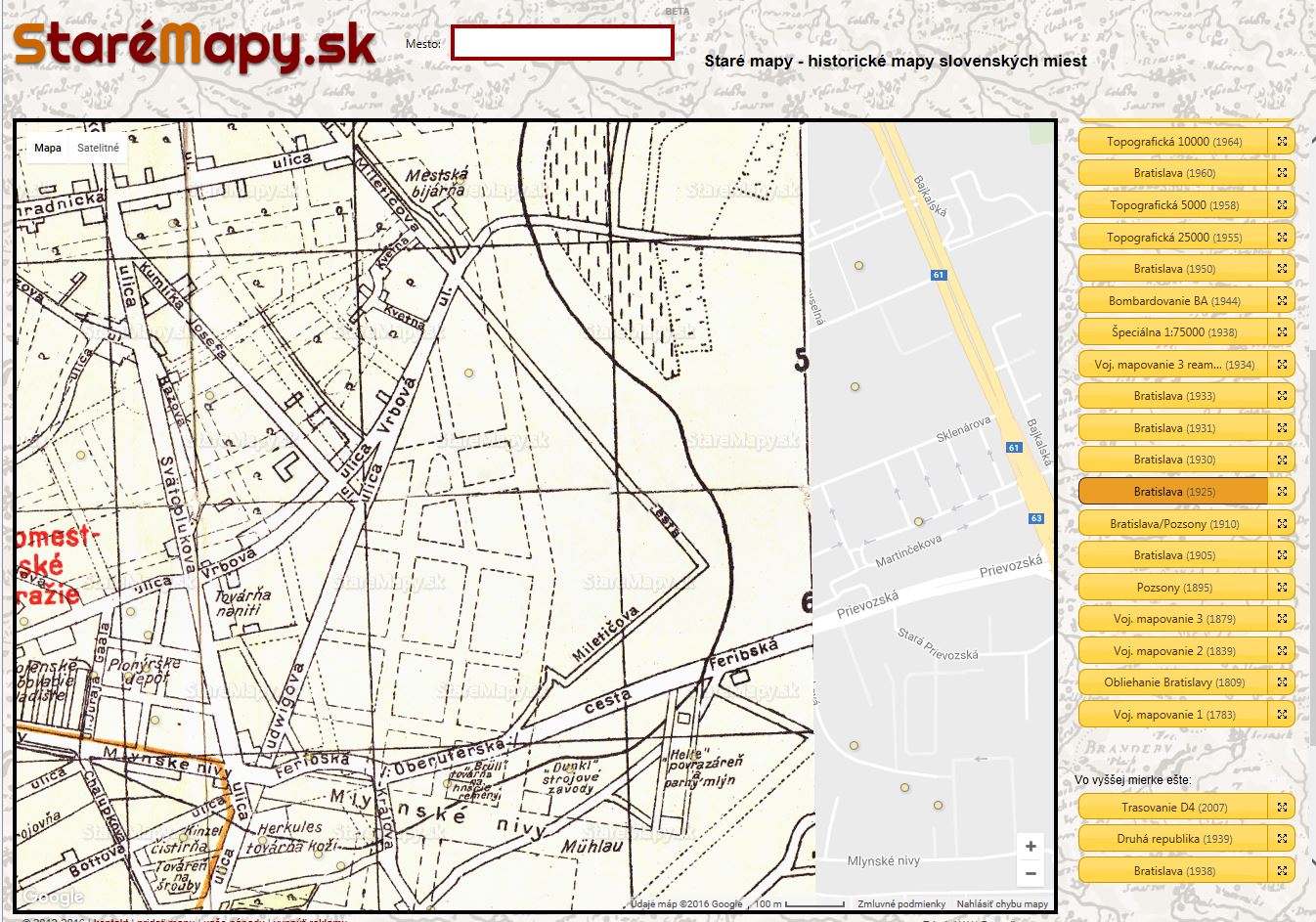This screenshot has width=1316, height=922.
Task: Click Nahlásiť chybu mapy link
Action: click(1002, 904)
